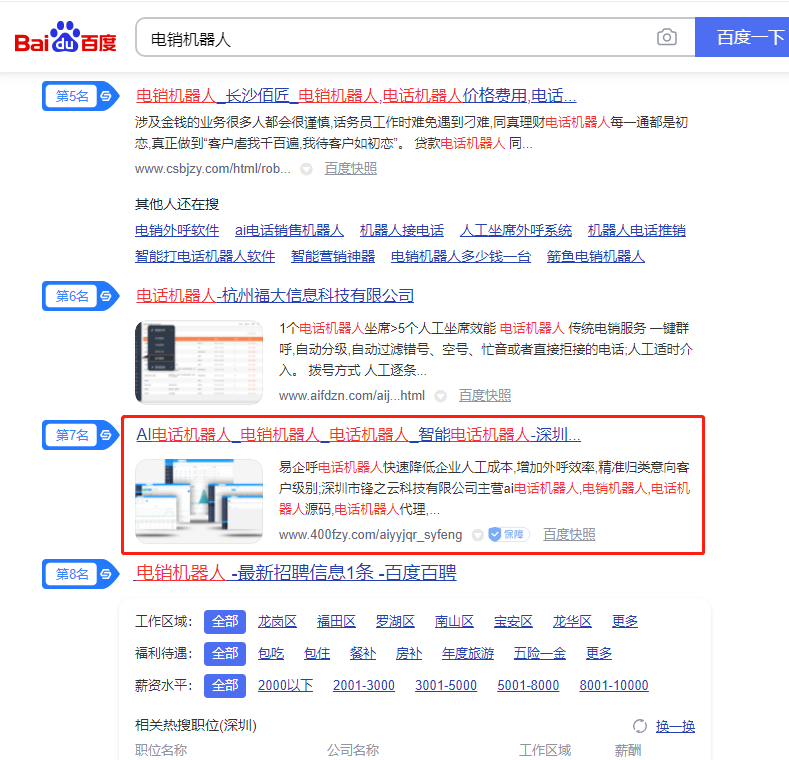This screenshot has width=789, height=760.
Task: Click the 换一换 refresh icon
Action: coord(640,726)
